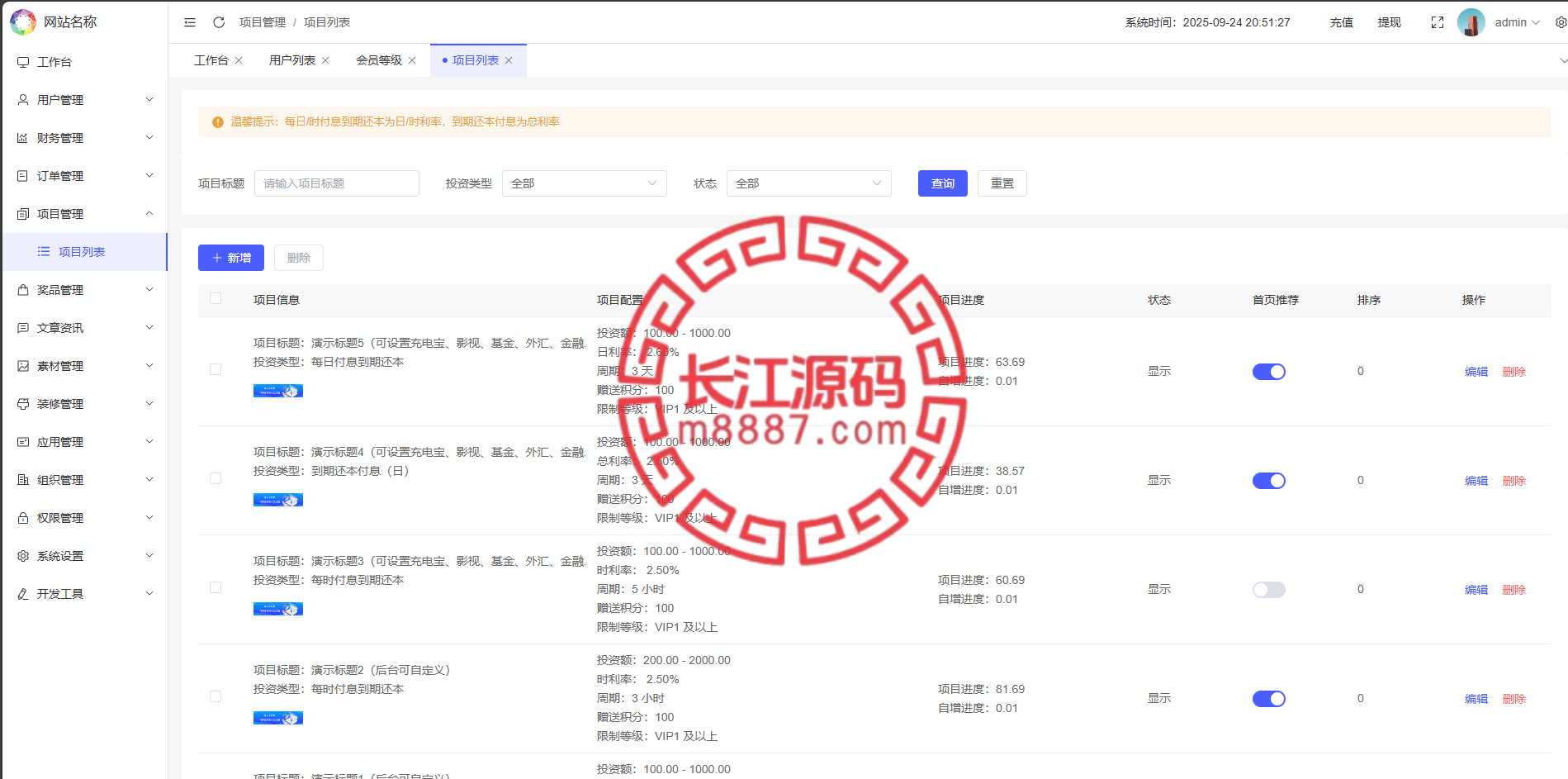Click the 项目管理 sidebar icon
Viewport: 1568px width, 779px height.
coord(23,214)
